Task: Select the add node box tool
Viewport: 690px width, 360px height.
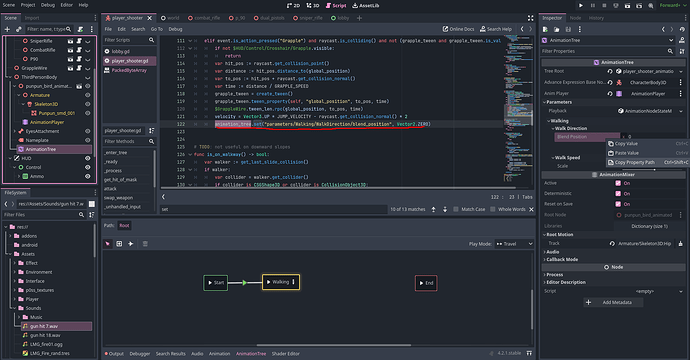Action: tap(119, 243)
